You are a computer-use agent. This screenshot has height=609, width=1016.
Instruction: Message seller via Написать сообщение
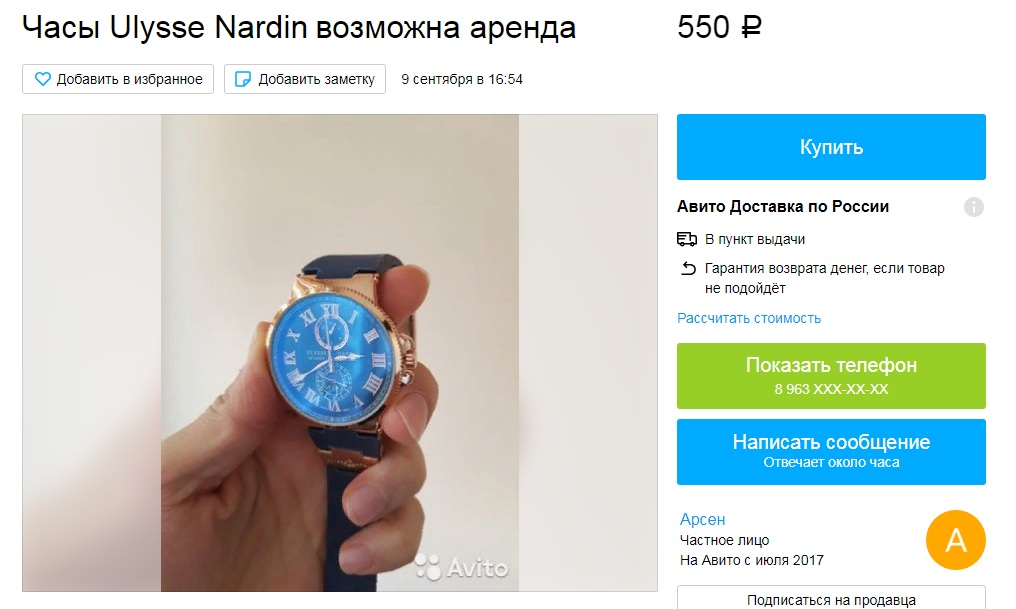click(831, 452)
